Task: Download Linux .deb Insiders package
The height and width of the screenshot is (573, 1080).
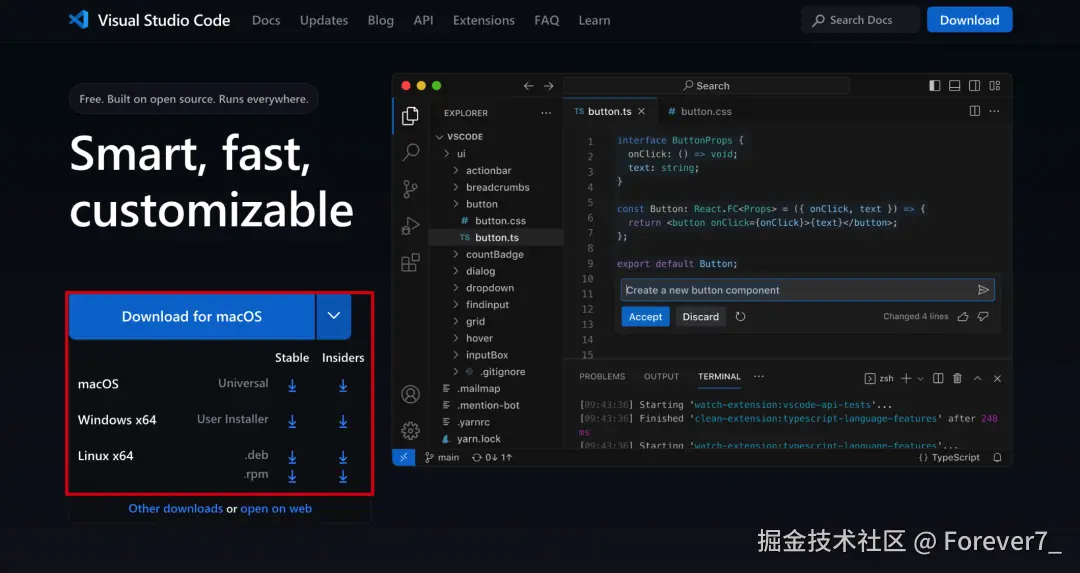Action: (343, 457)
